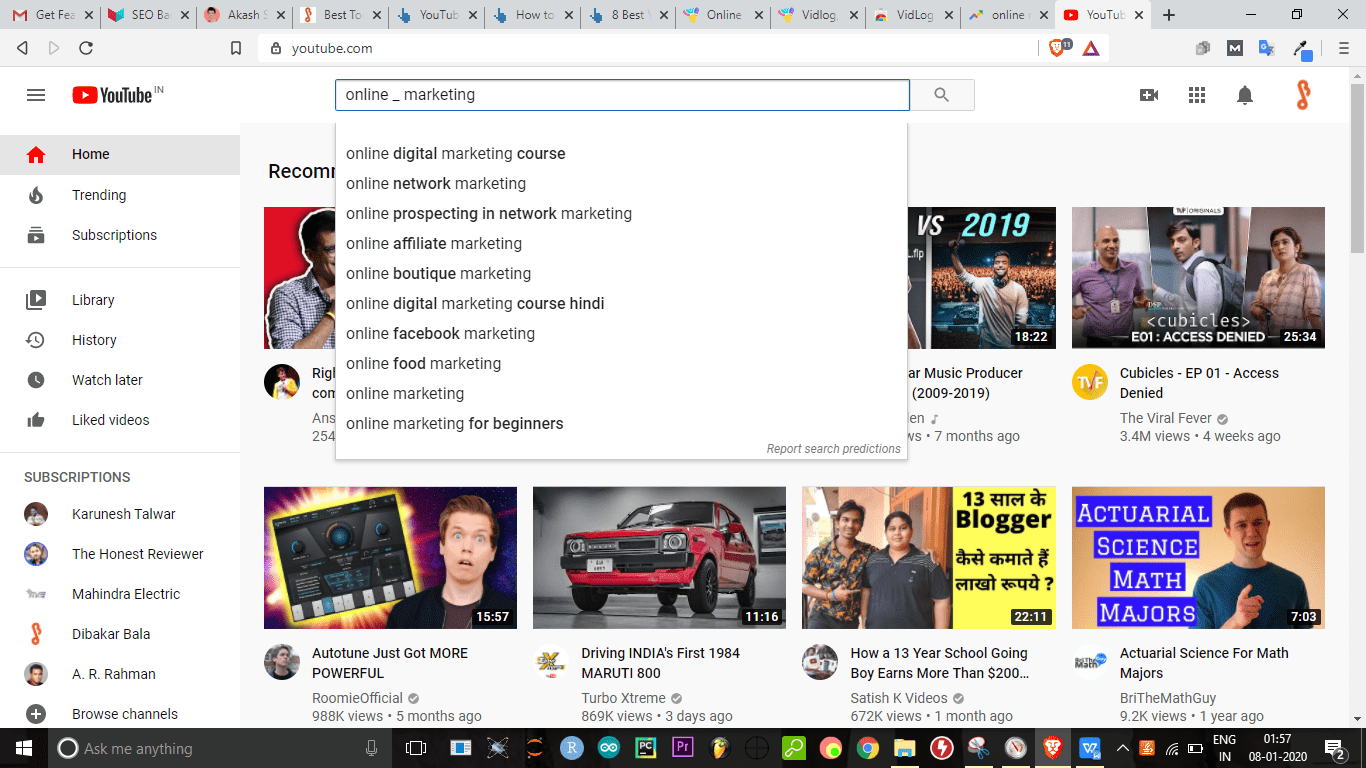Open Dibakar Bala channel

click(120, 634)
